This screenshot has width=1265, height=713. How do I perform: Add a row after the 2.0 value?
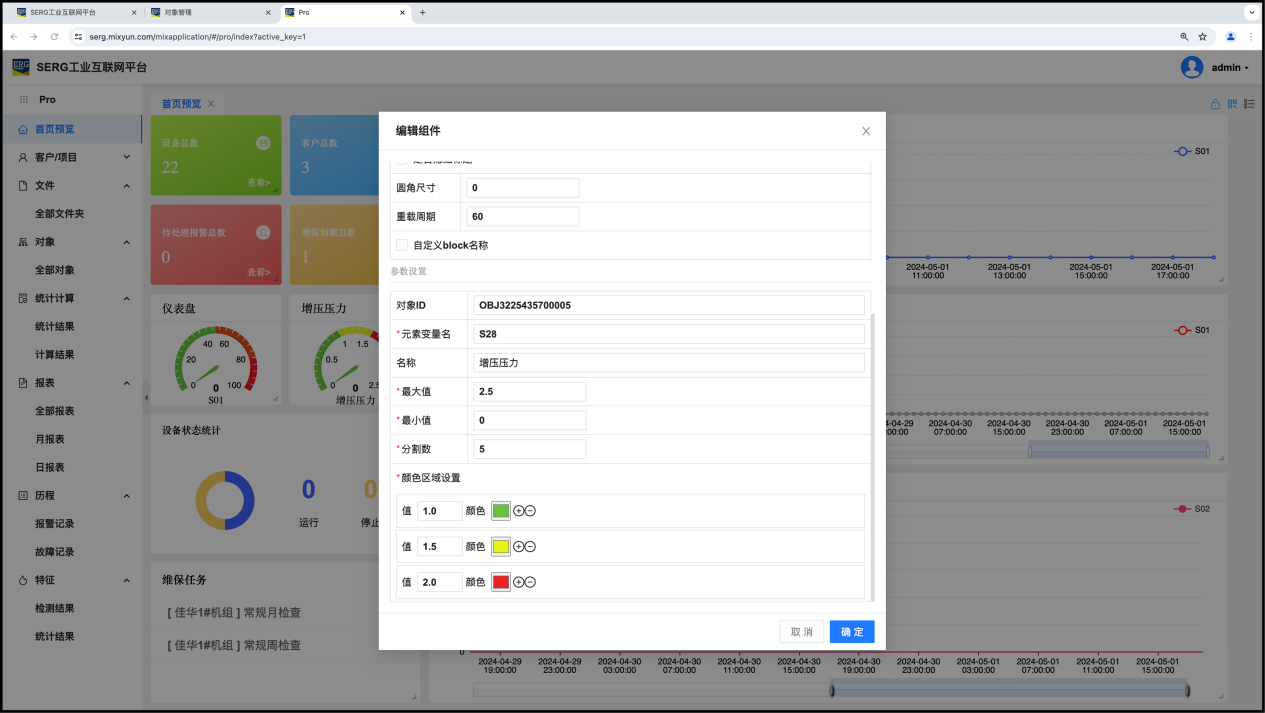[x=519, y=582]
